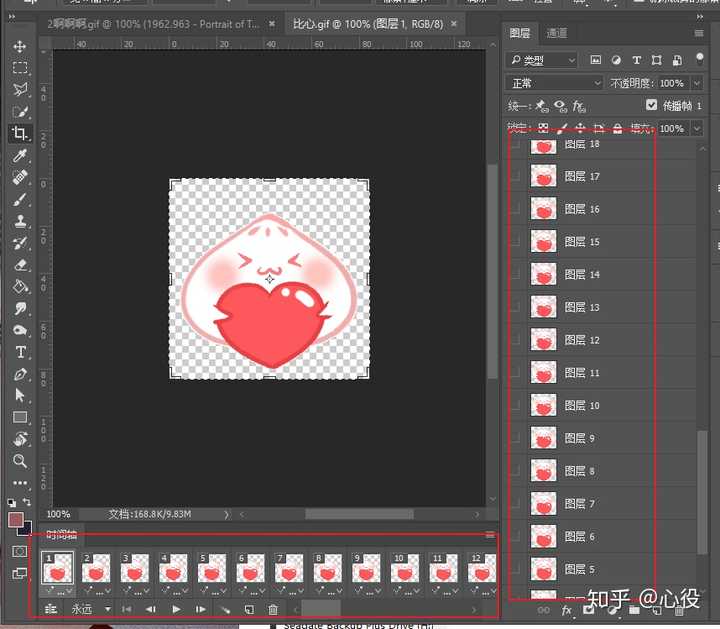
Task: Open the 正常 blend mode dropdown
Action: (x=554, y=83)
